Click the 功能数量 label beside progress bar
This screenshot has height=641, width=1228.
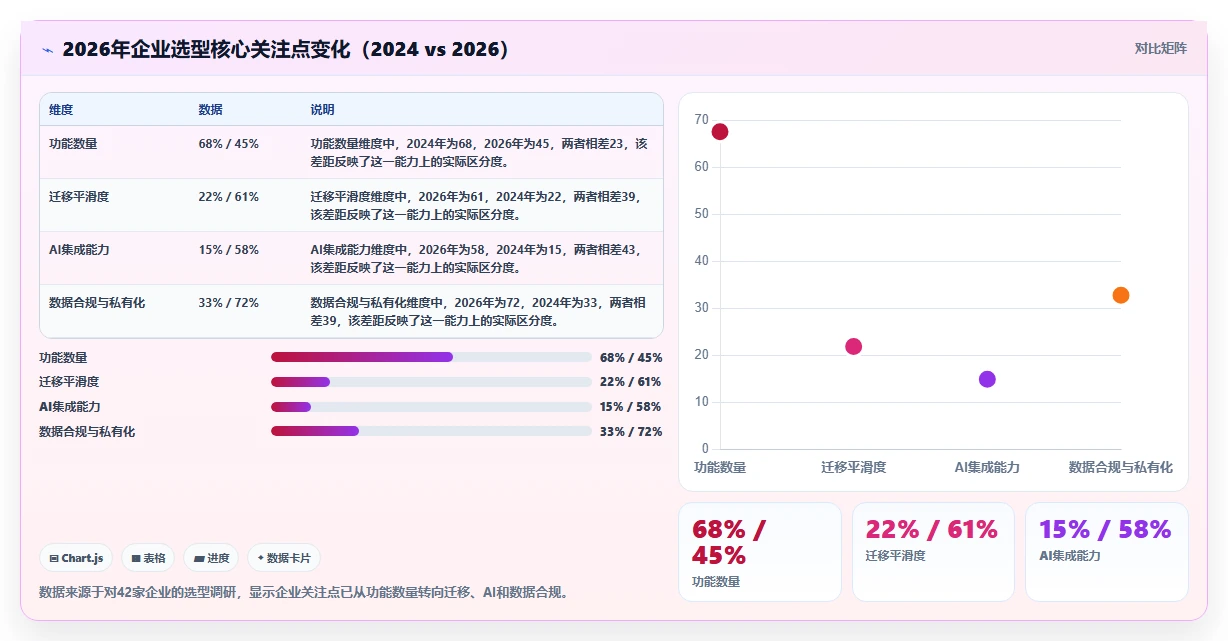[x=63, y=357]
